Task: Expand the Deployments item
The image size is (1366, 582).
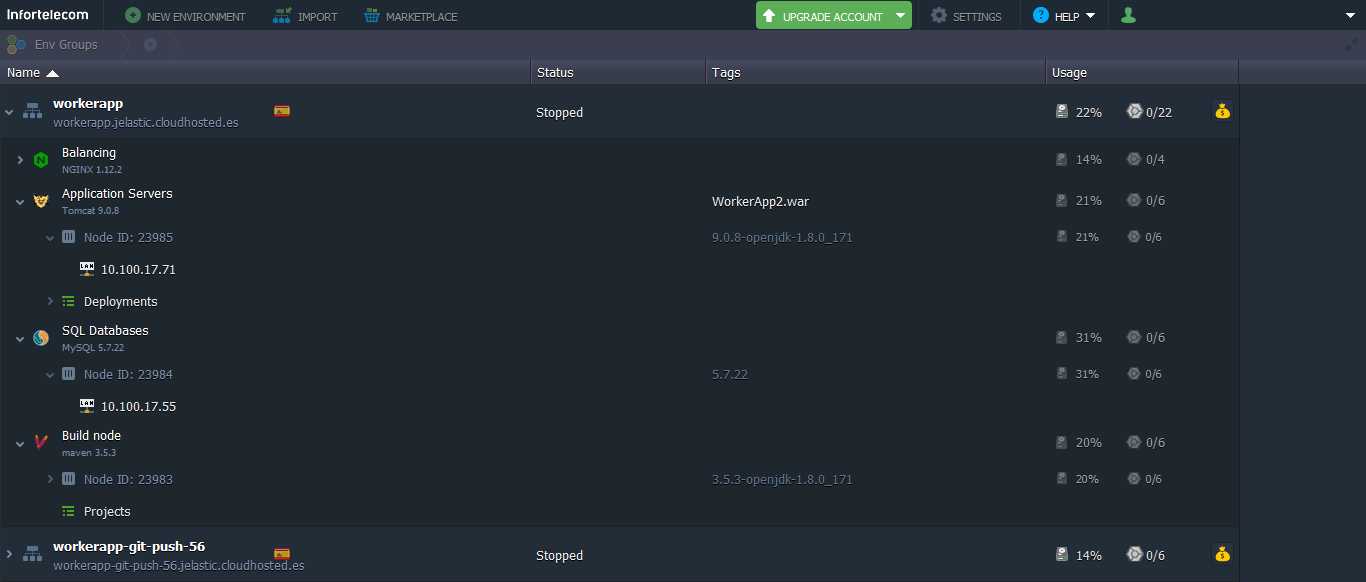Action: [50, 301]
